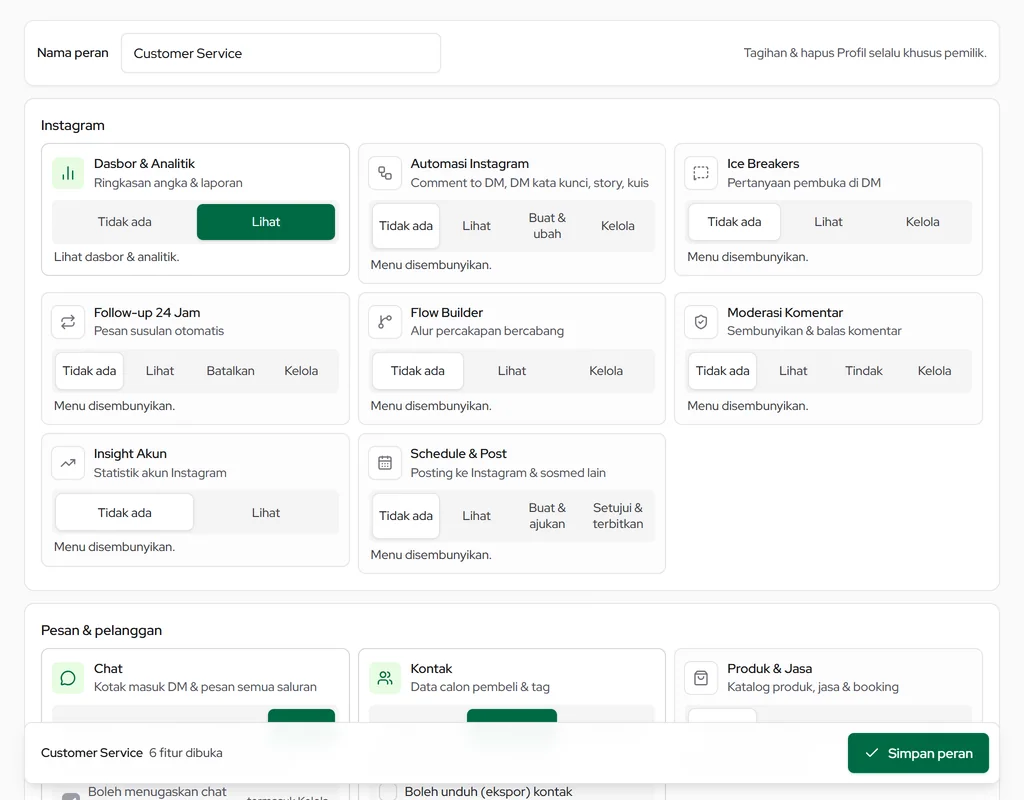Set Ice Breakers permission to Lihat
Viewport: 1024px width, 800px height.
pyautogui.click(x=828, y=222)
